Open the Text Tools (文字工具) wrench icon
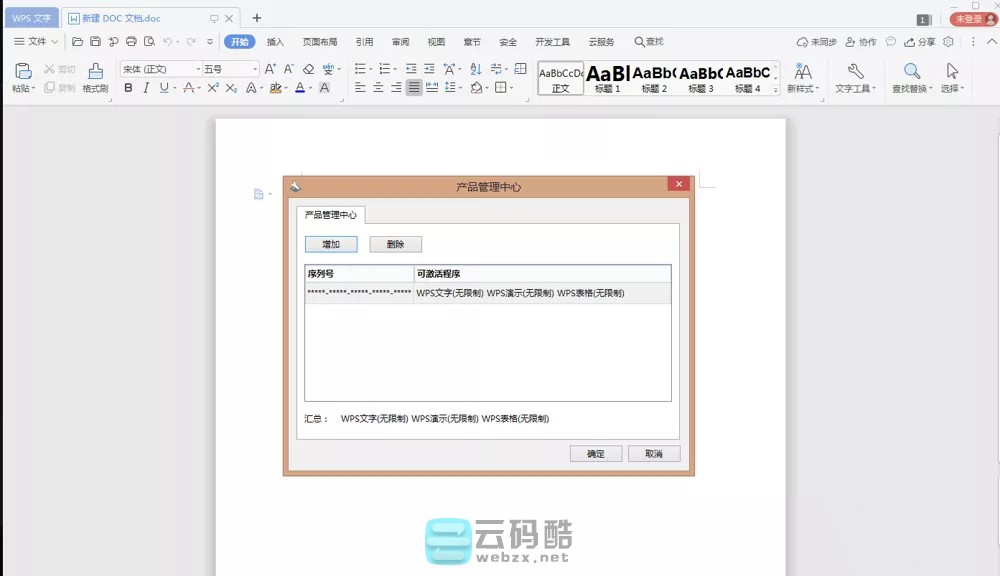 coord(855,71)
